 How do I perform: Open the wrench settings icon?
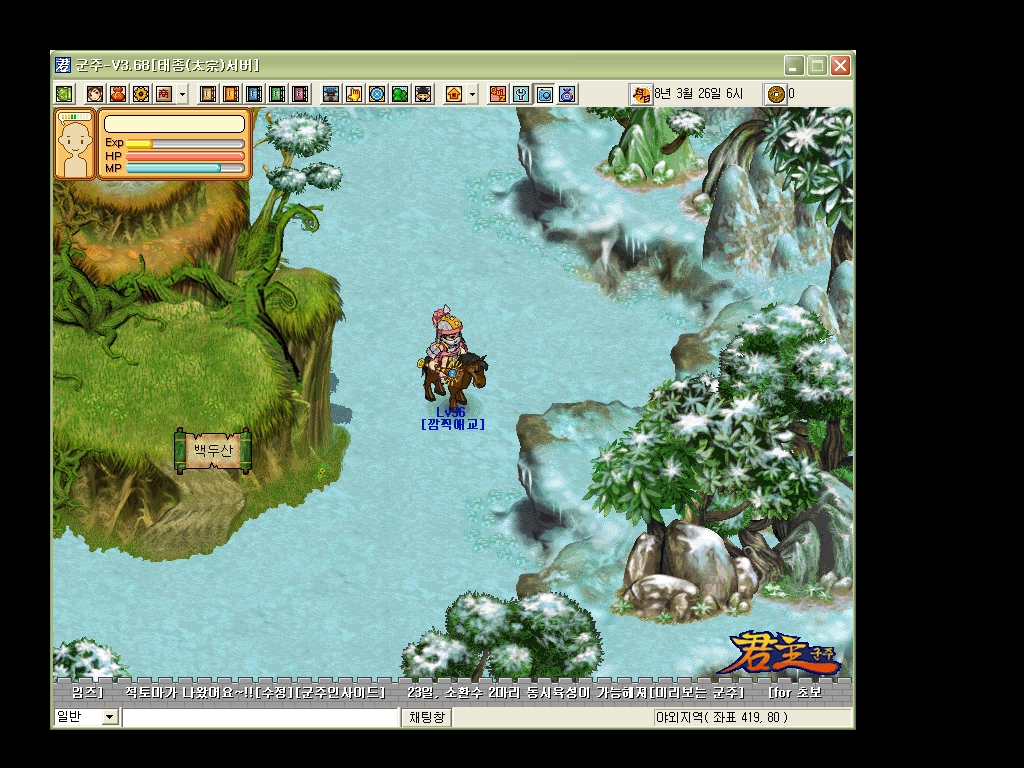520,94
